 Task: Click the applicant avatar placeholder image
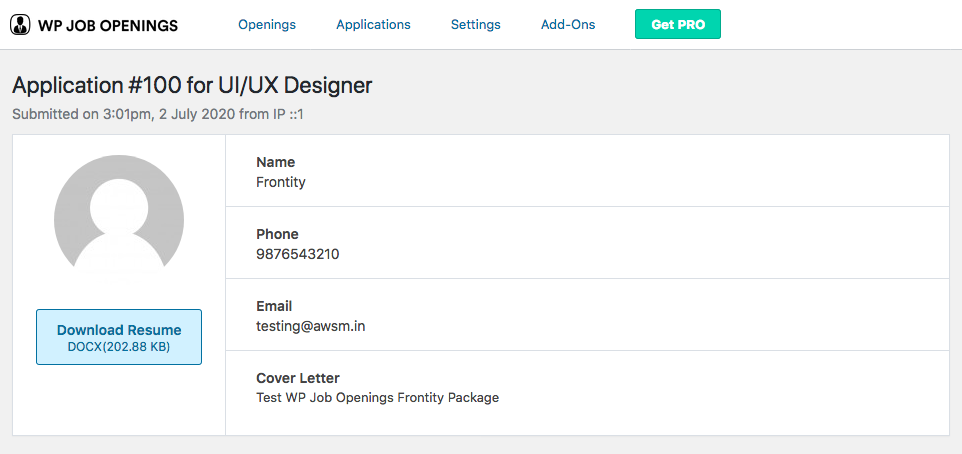tap(119, 216)
